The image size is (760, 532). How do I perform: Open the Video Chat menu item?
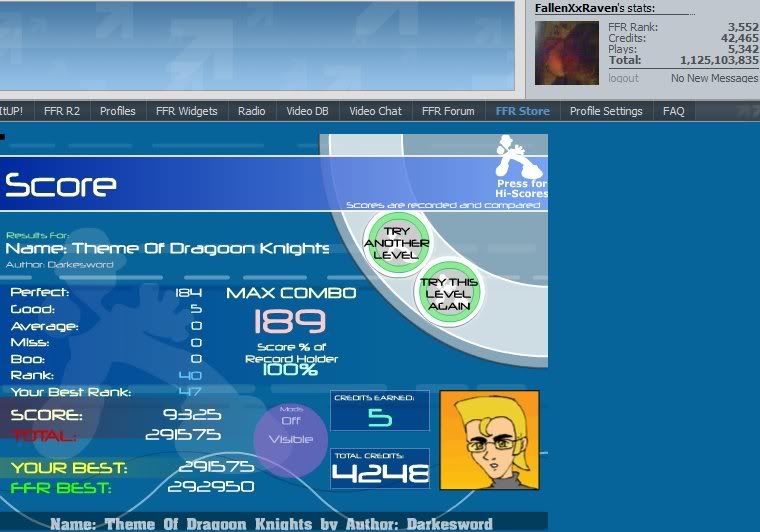tap(375, 111)
